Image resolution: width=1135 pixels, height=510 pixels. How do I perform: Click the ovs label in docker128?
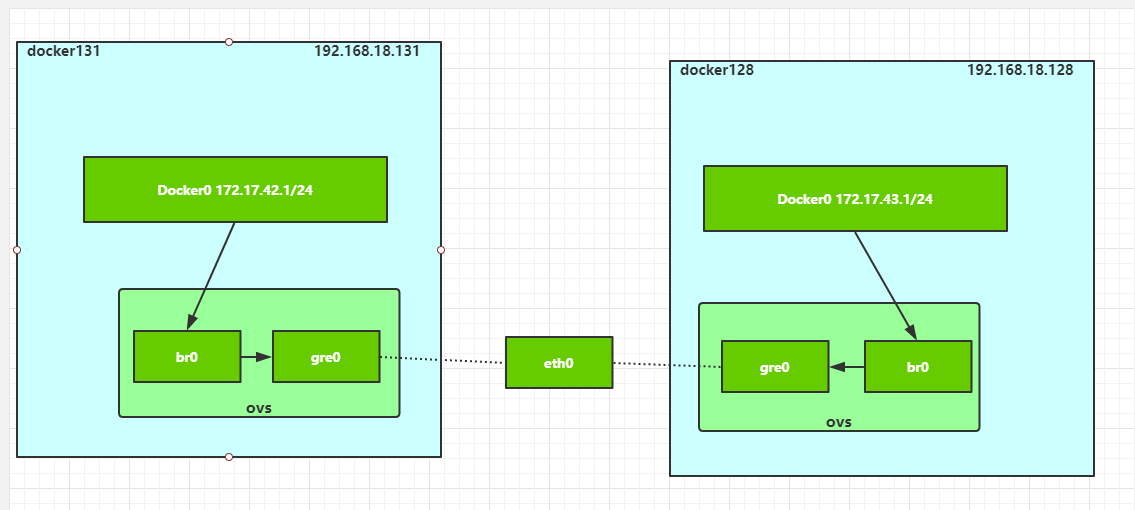[839, 422]
